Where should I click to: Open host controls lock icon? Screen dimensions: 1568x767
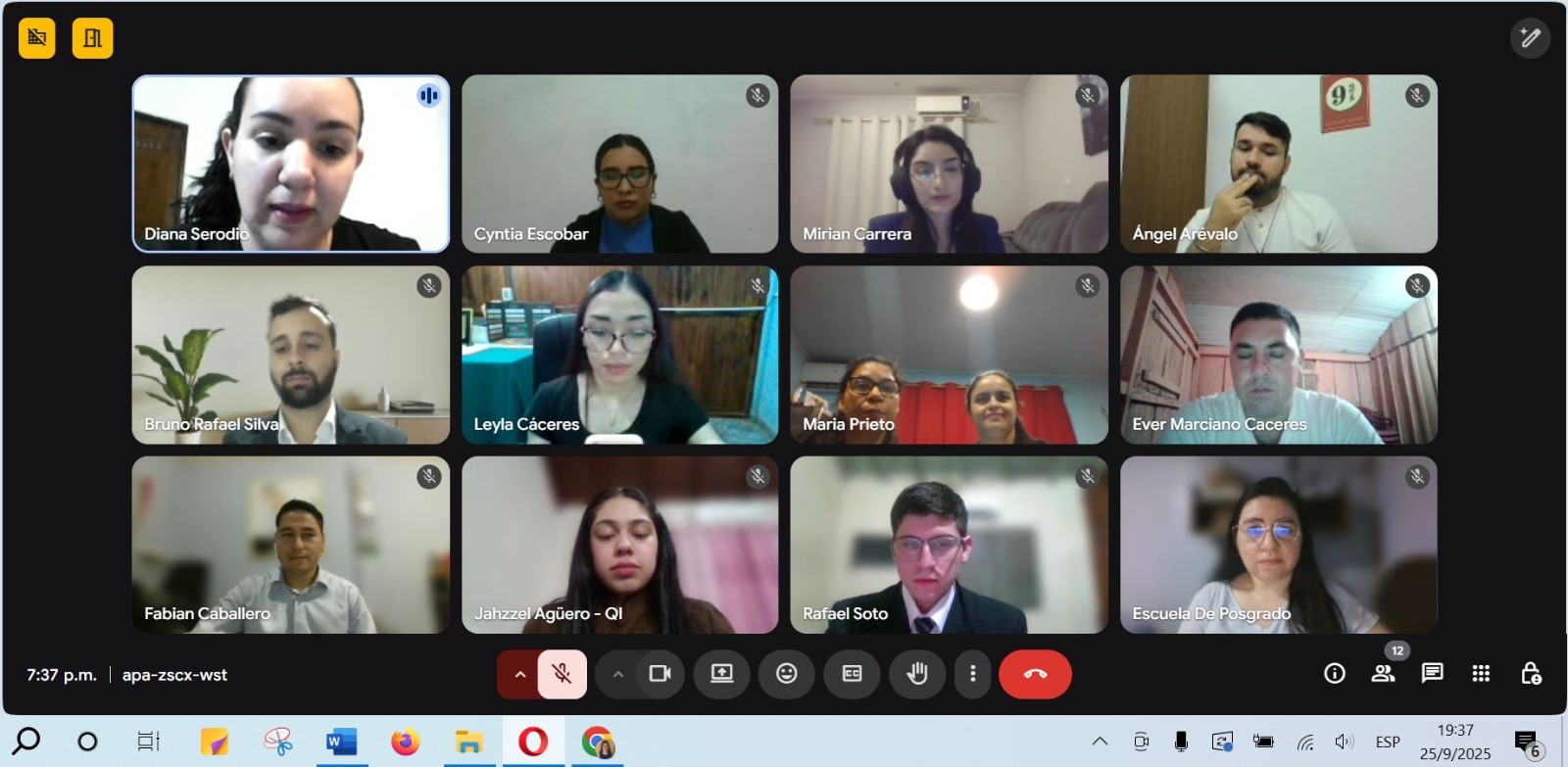pos(1530,673)
